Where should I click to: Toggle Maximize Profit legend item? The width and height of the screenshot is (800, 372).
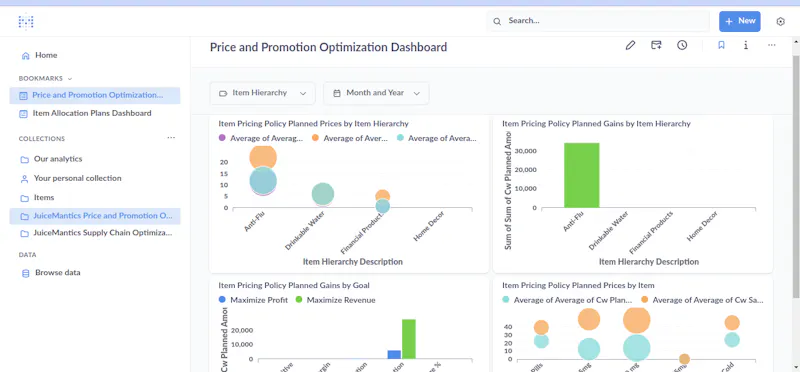tap(254, 300)
